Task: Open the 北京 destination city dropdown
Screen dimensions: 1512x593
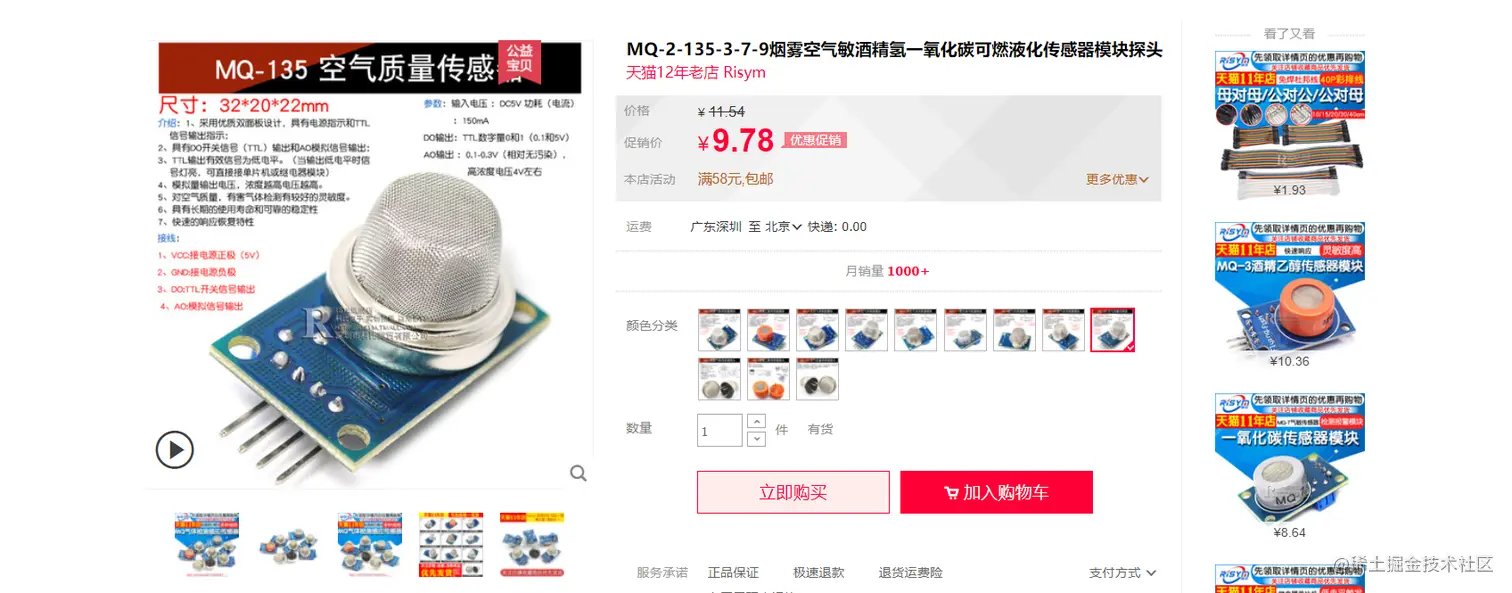Action: pos(783,227)
